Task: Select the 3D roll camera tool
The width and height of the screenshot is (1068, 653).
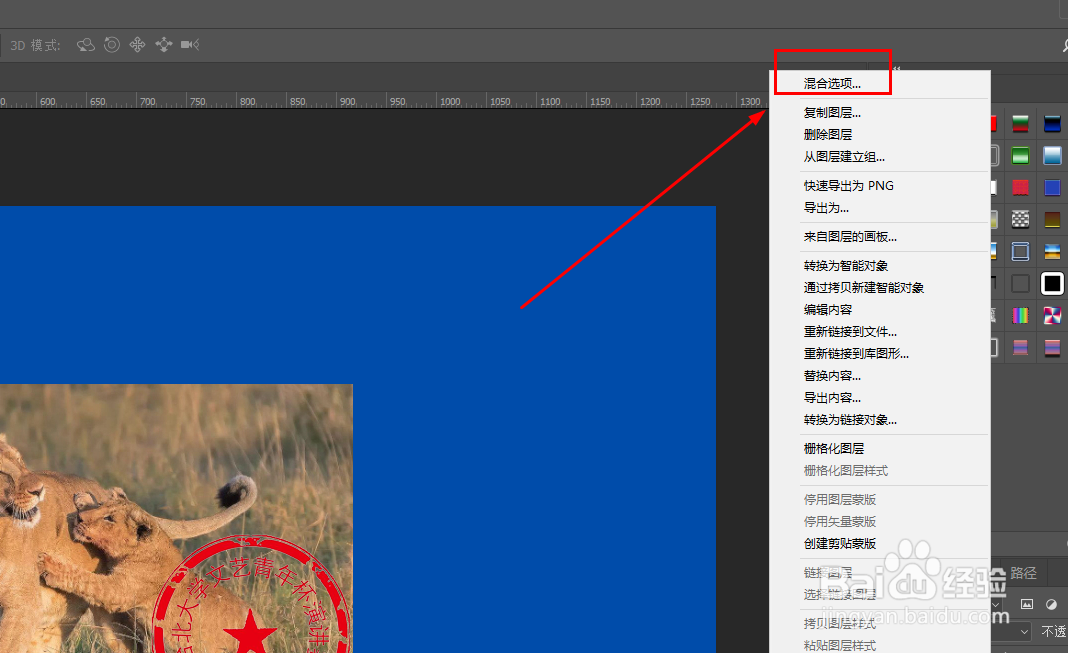Action: coord(112,45)
